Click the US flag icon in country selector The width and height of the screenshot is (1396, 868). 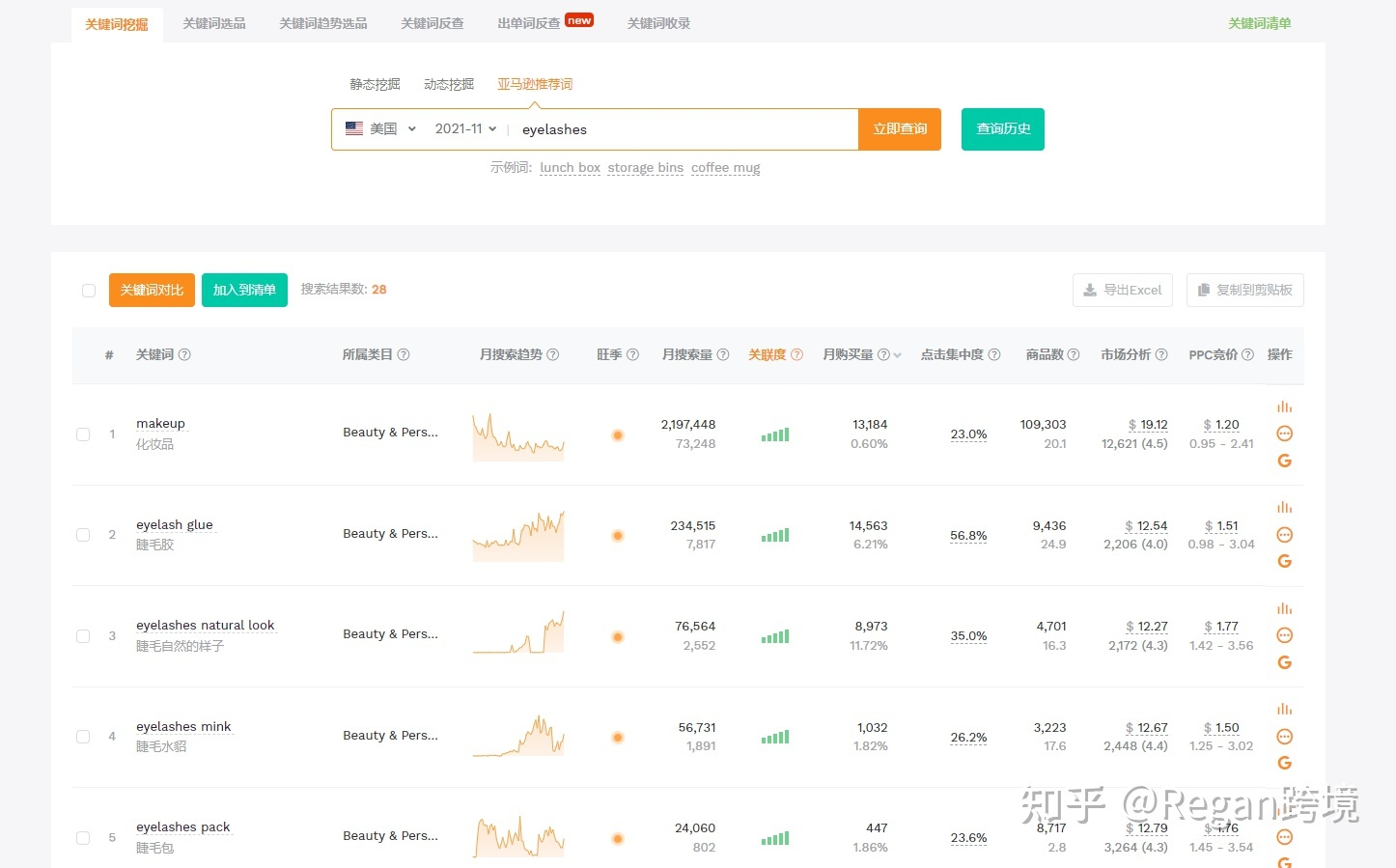pos(353,128)
